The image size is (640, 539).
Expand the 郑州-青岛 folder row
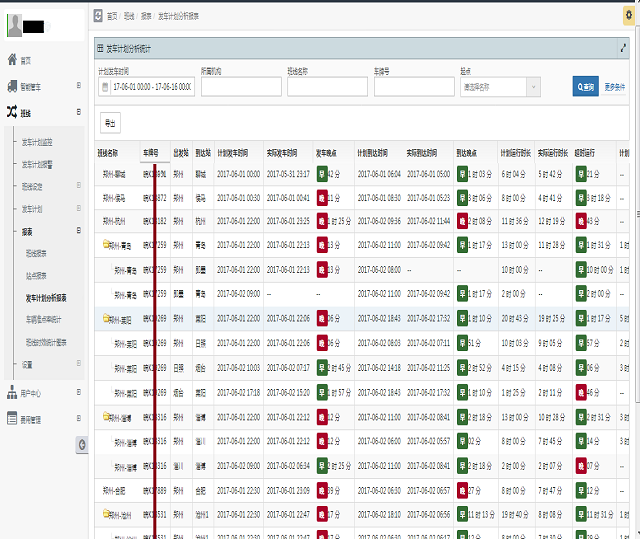pyautogui.click(x=106, y=243)
